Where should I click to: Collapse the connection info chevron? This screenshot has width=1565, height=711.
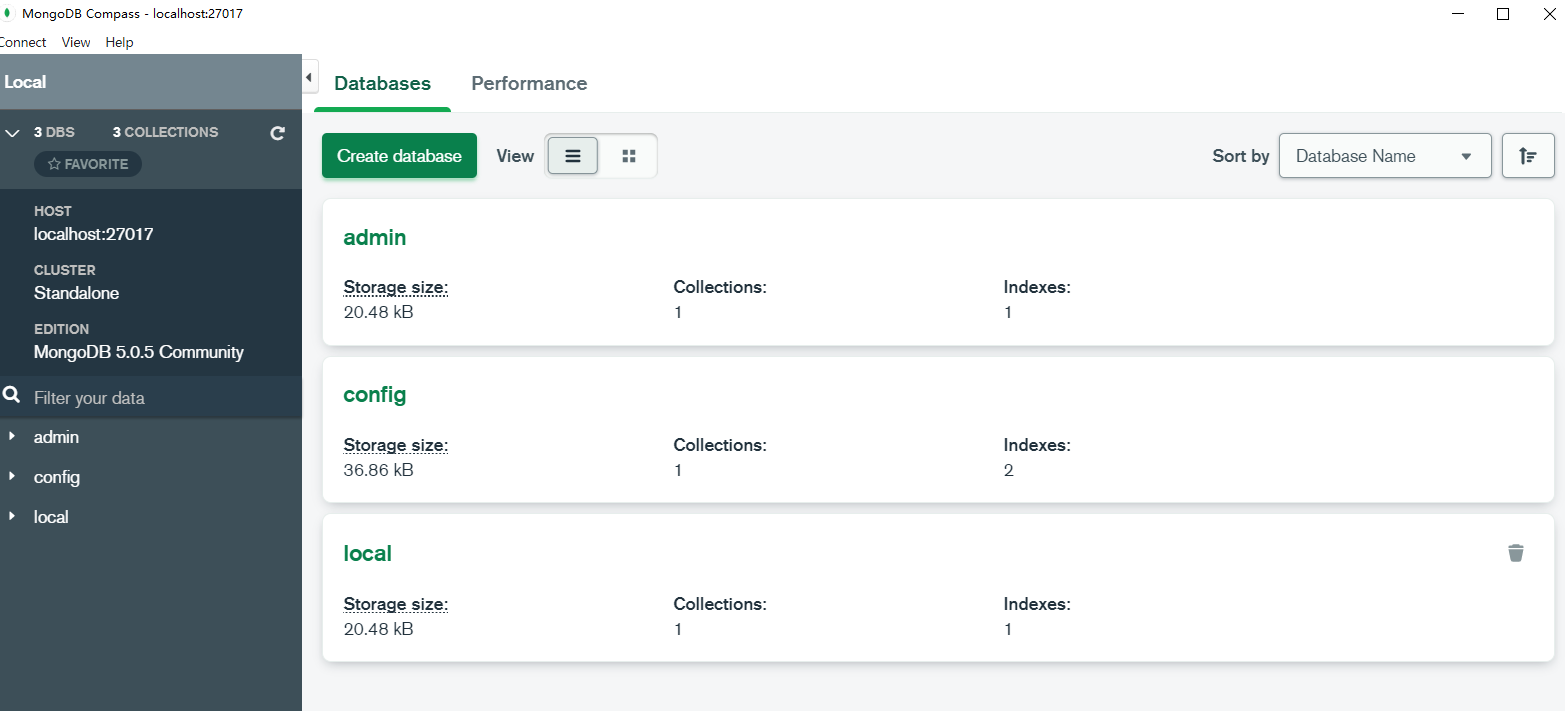[13, 133]
